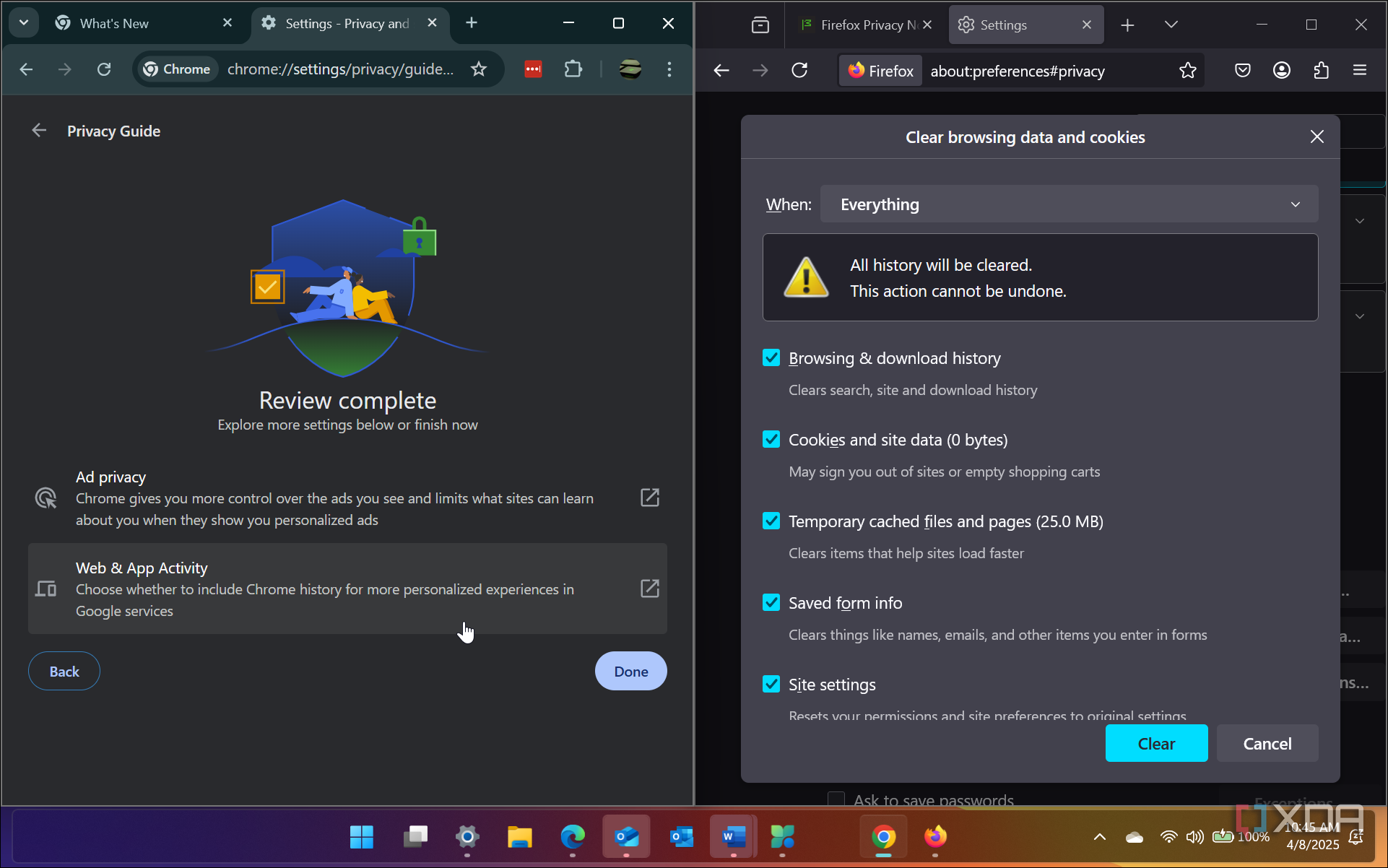Open Word from the taskbar

pyautogui.click(x=732, y=837)
